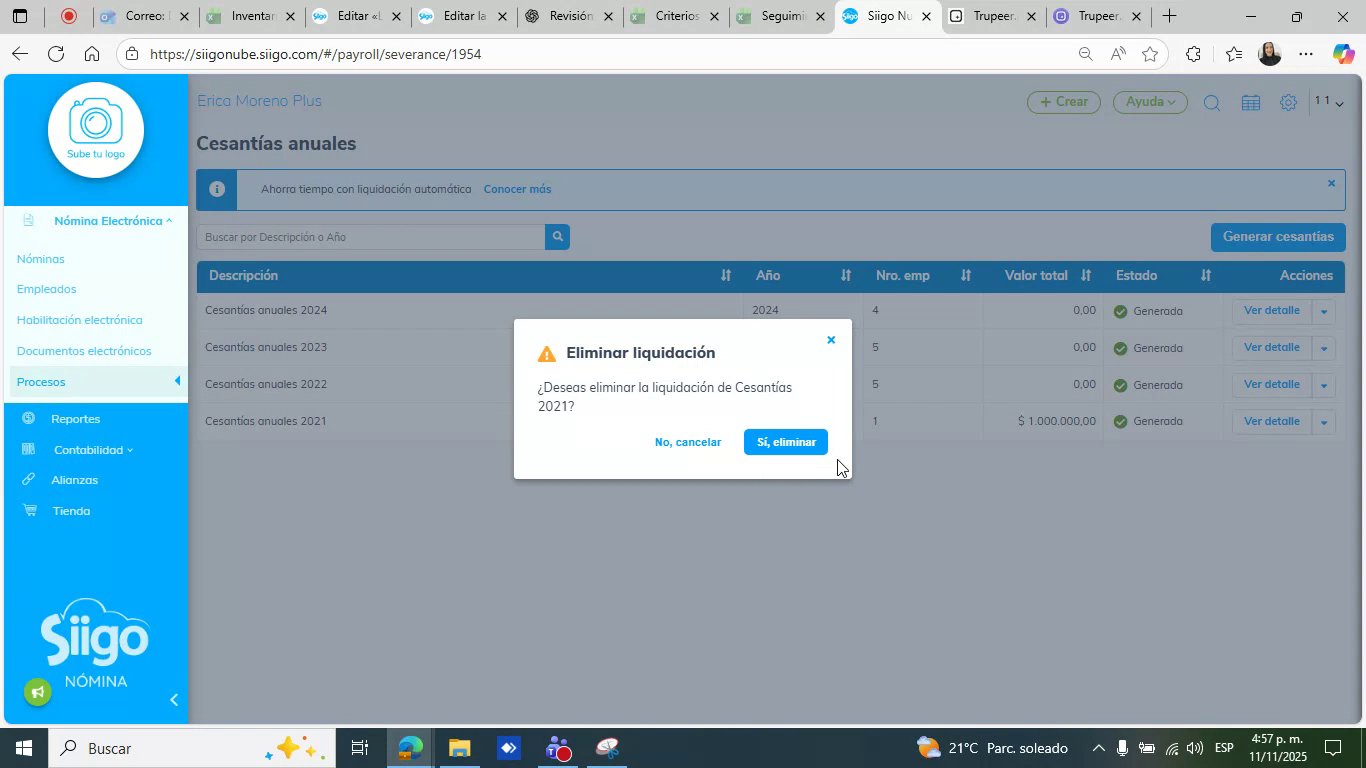Click the browser refresh icon
Screen dimensions: 1366x768
point(56,54)
